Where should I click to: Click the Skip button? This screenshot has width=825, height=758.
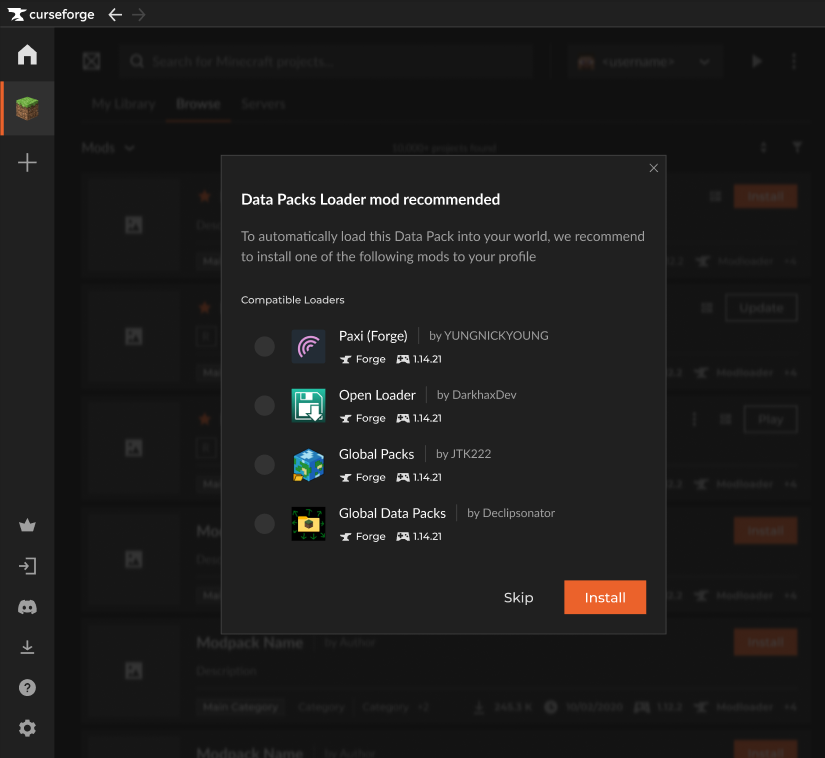click(x=518, y=598)
